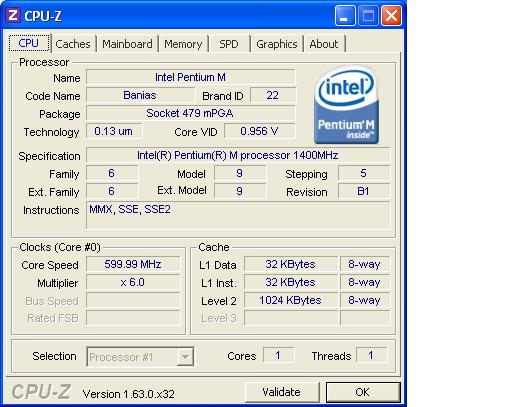This screenshot has height=407, width=512.
Task: Click the Threads value field
Action: [371, 355]
